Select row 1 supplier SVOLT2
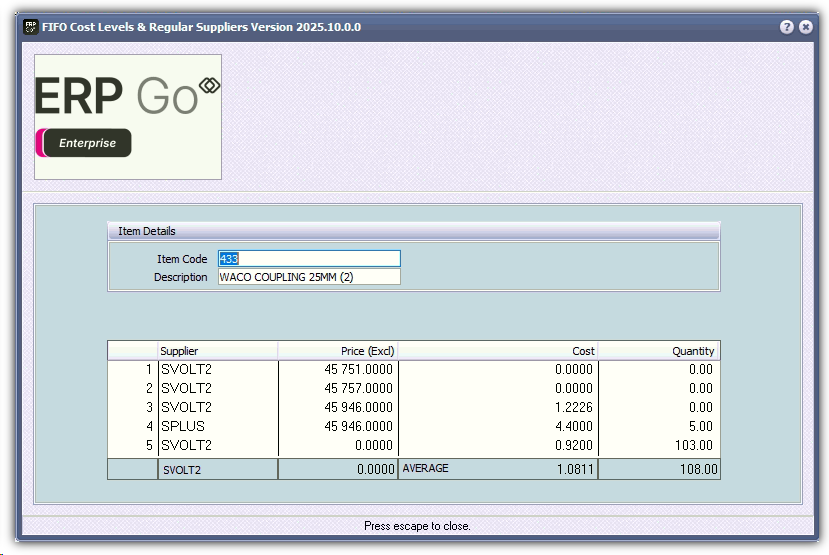Viewport: 829px width, 555px height. pyautogui.click(x=217, y=369)
